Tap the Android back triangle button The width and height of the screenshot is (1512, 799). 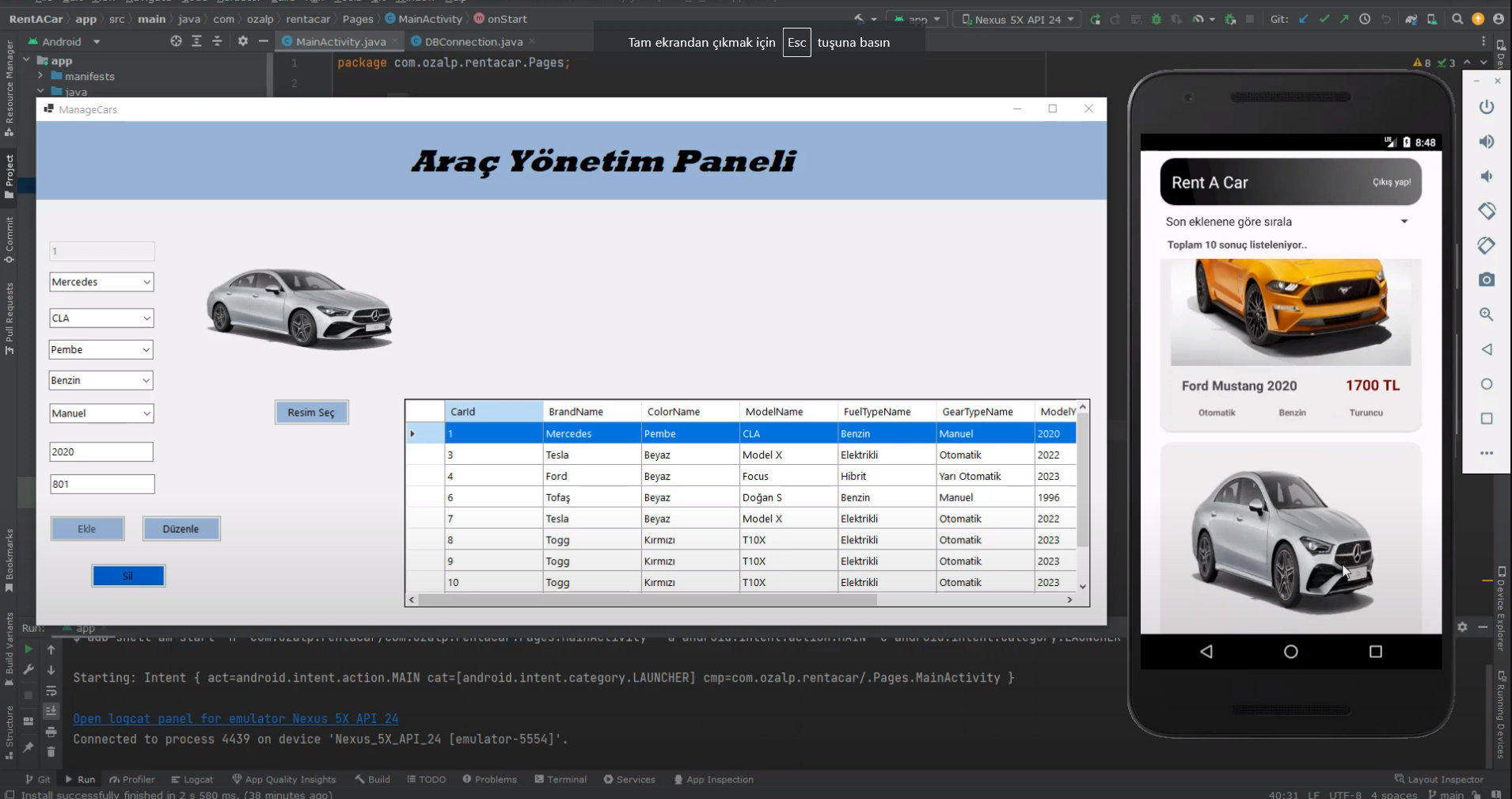[1206, 652]
